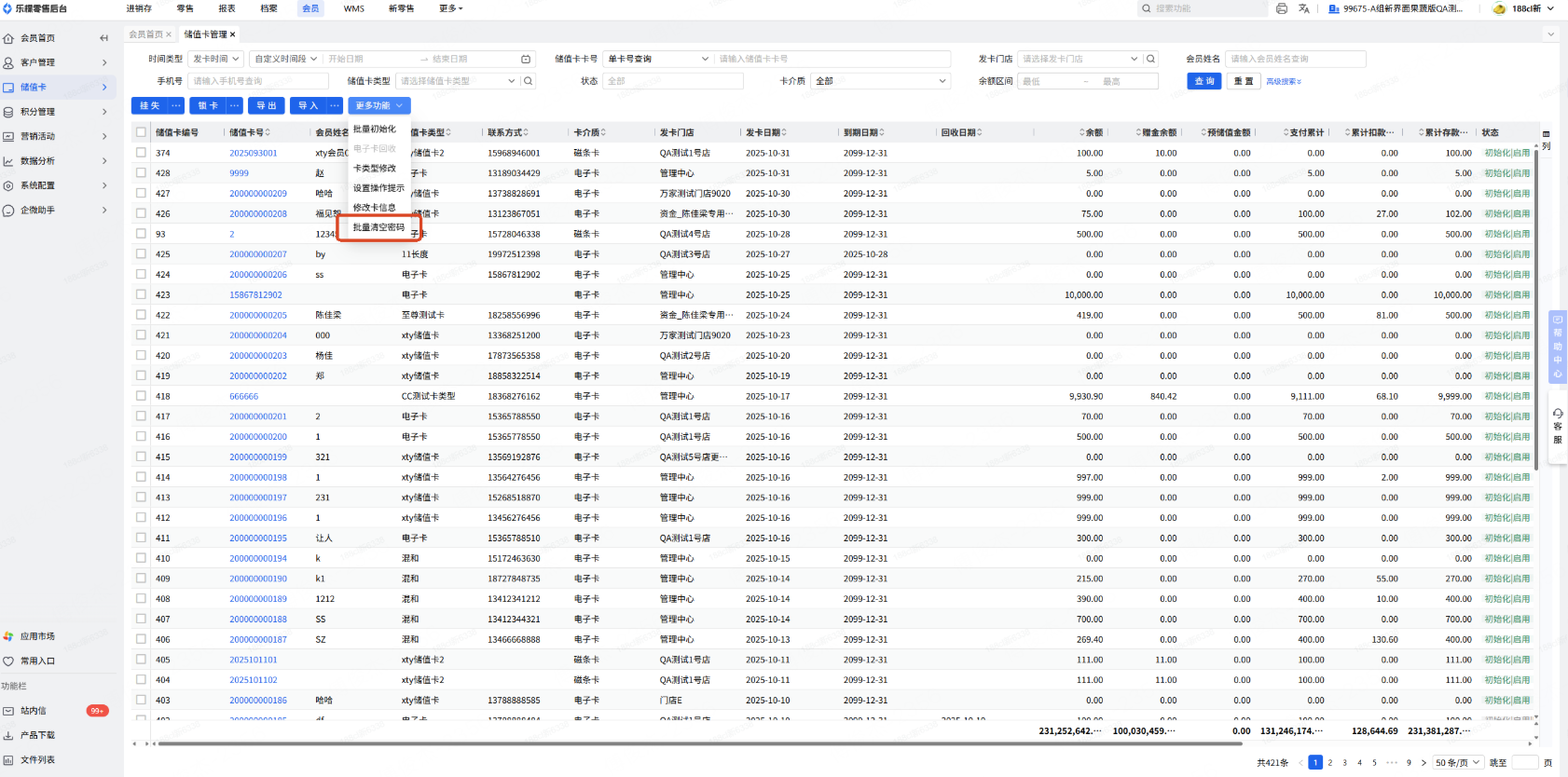Open 产品下载 via its download icon
Viewport: 1568px width, 777px height.
click(8, 735)
